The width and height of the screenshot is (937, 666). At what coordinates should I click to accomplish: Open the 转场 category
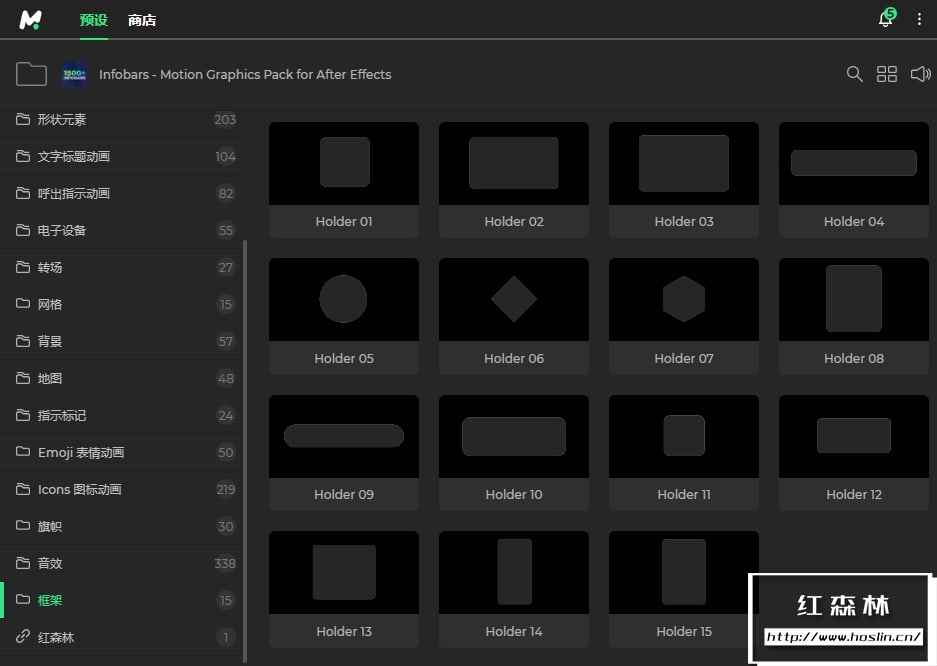121,268
